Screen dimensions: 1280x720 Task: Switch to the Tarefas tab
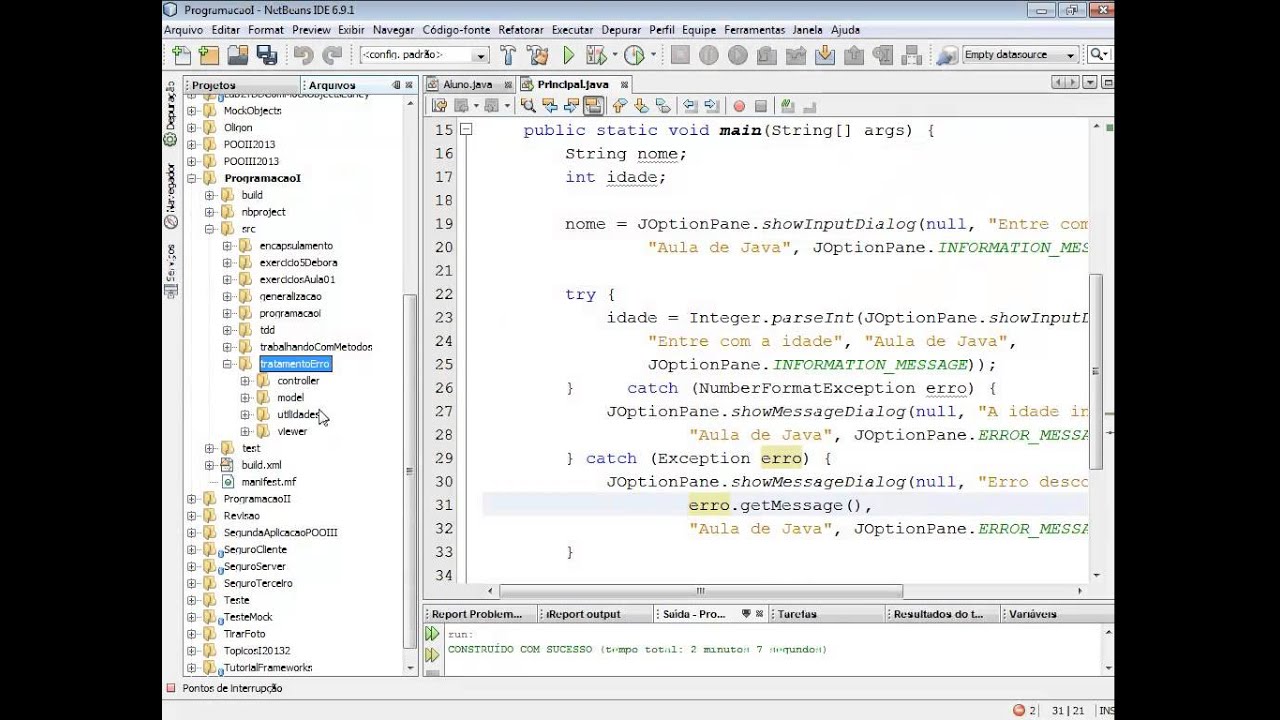797,614
